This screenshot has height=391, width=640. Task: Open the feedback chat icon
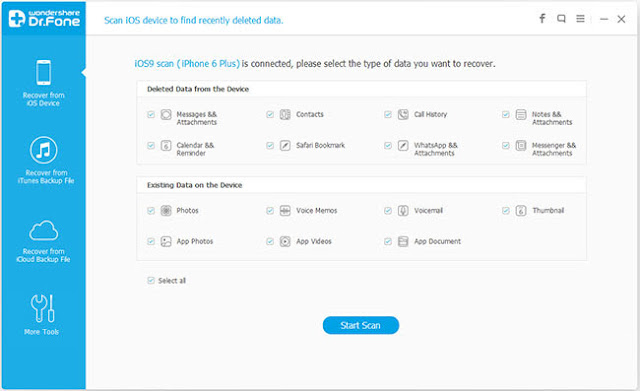[561, 18]
